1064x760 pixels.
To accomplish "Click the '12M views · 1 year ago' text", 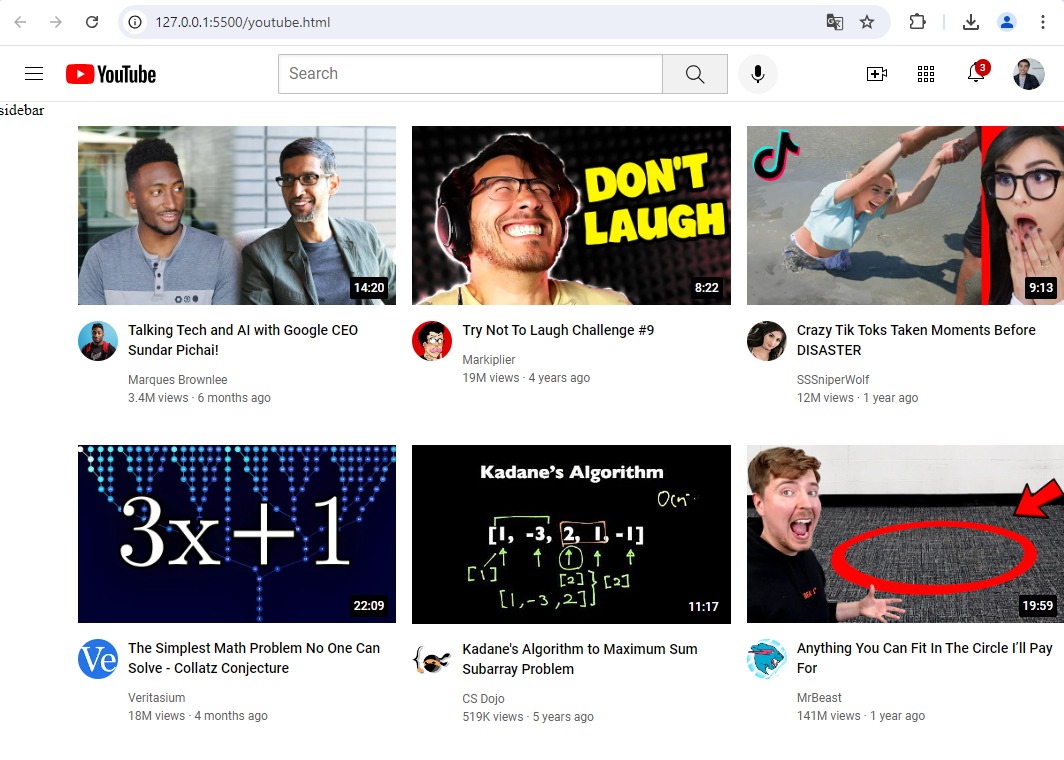I will point(858,398).
